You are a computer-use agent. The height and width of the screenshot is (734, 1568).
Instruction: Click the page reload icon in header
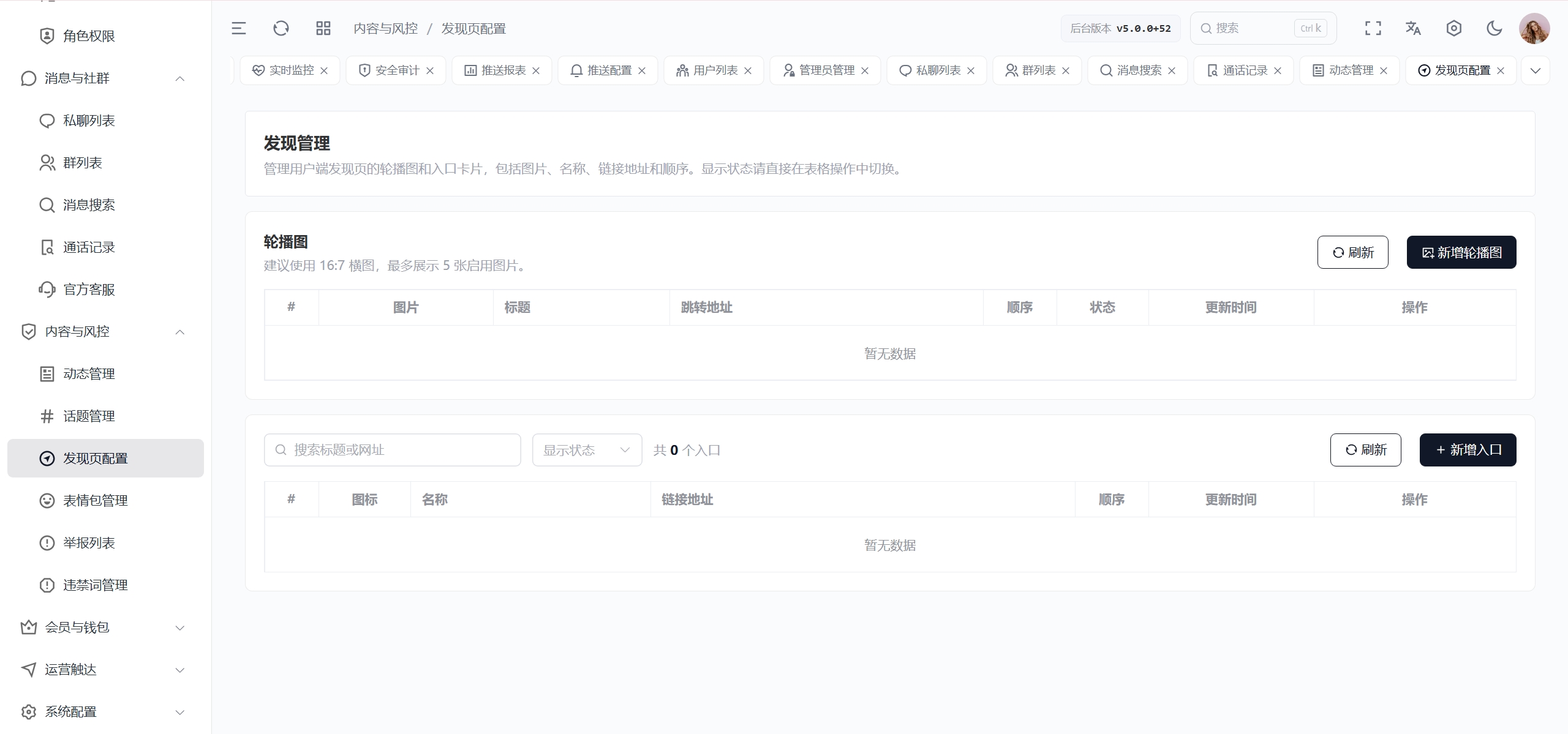pos(281,28)
